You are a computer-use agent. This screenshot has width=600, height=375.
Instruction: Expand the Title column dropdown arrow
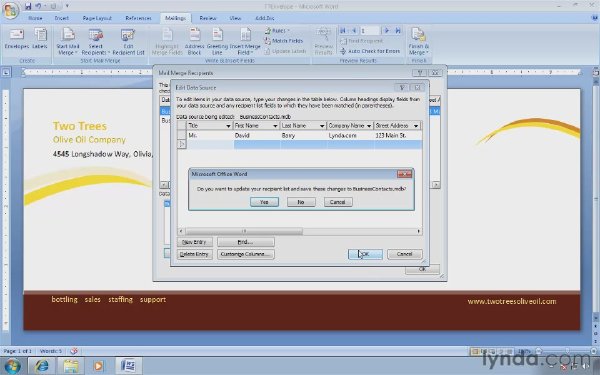click(x=228, y=126)
